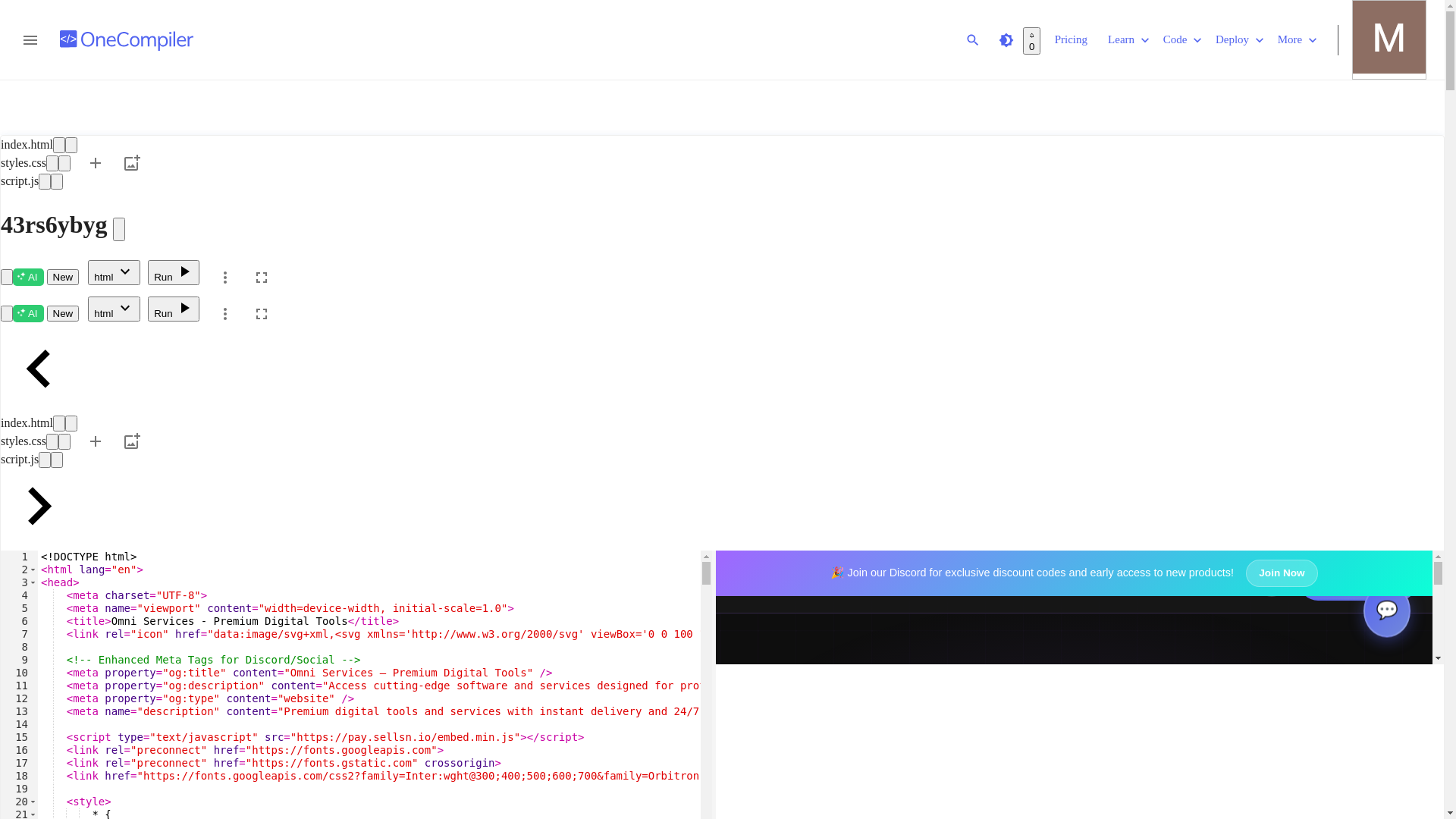Click second small button after upper index.html
1456x819 pixels.
point(71,145)
